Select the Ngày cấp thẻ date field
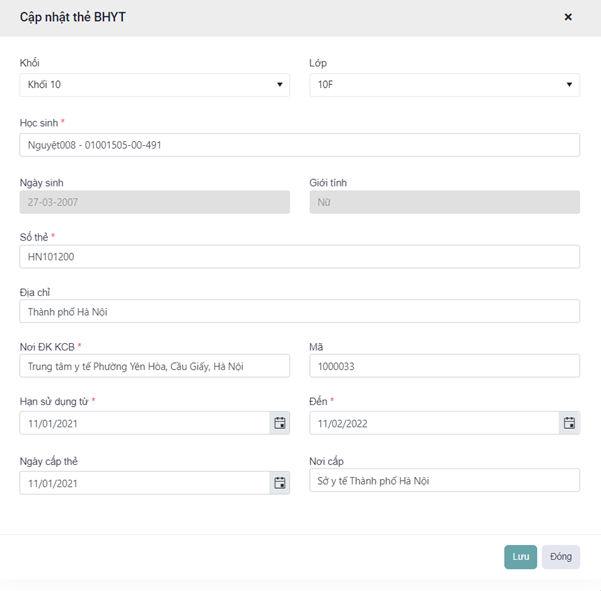This screenshot has width=601, height=591. [145, 483]
